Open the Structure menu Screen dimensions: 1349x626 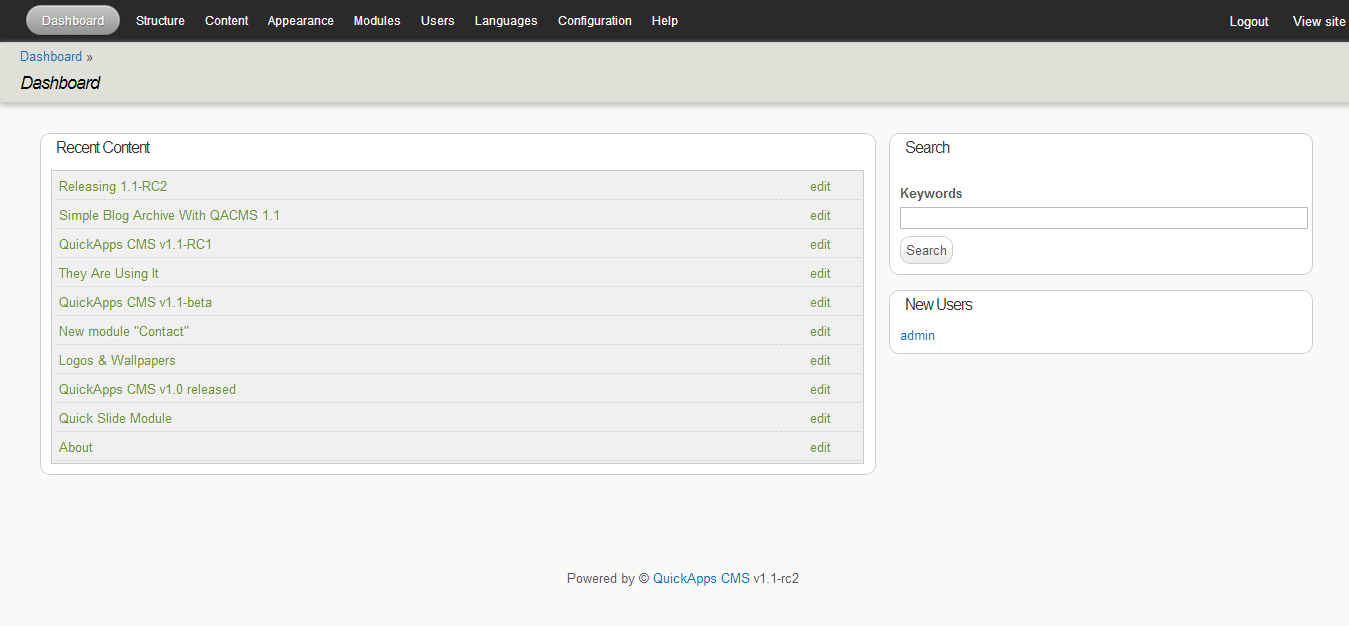pyautogui.click(x=160, y=20)
